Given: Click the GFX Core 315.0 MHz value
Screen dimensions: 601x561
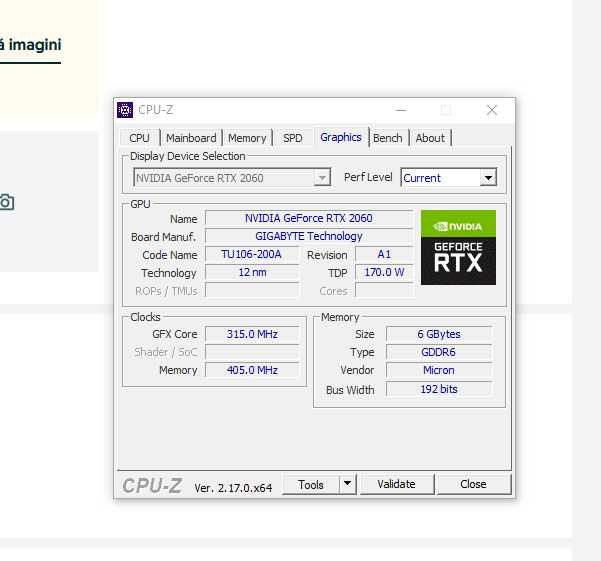Looking at the screenshot, I should (252, 334).
